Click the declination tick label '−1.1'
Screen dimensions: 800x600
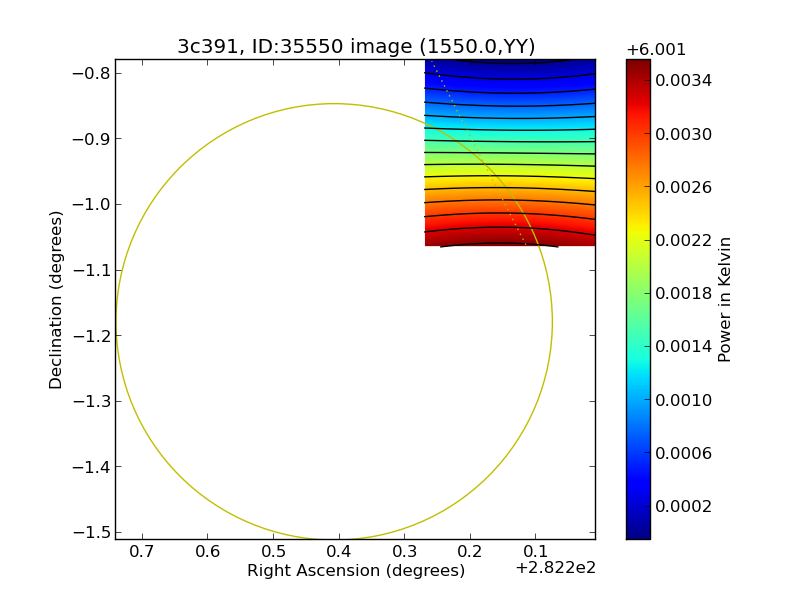coord(91,270)
